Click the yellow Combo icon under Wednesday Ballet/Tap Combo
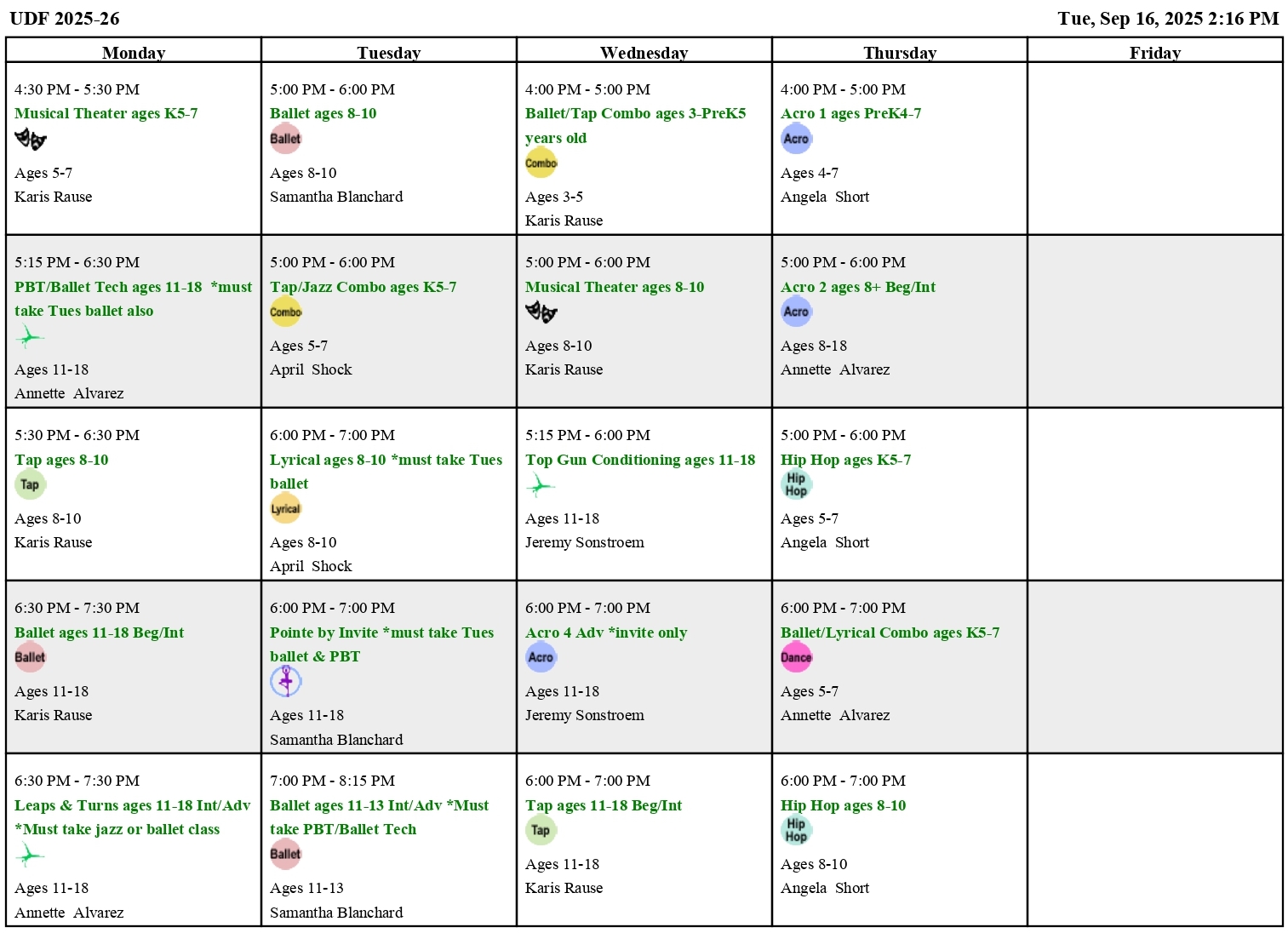 541,163
